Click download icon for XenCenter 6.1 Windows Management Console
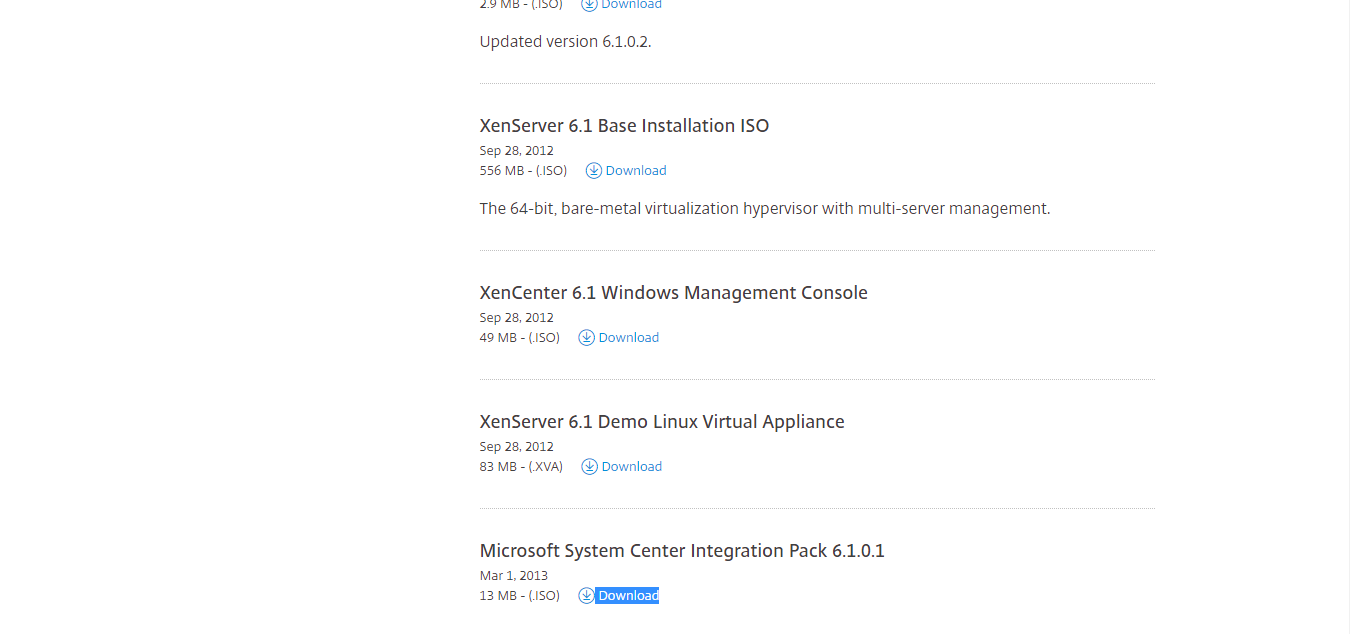This screenshot has height=634, width=1350. tap(586, 337)
